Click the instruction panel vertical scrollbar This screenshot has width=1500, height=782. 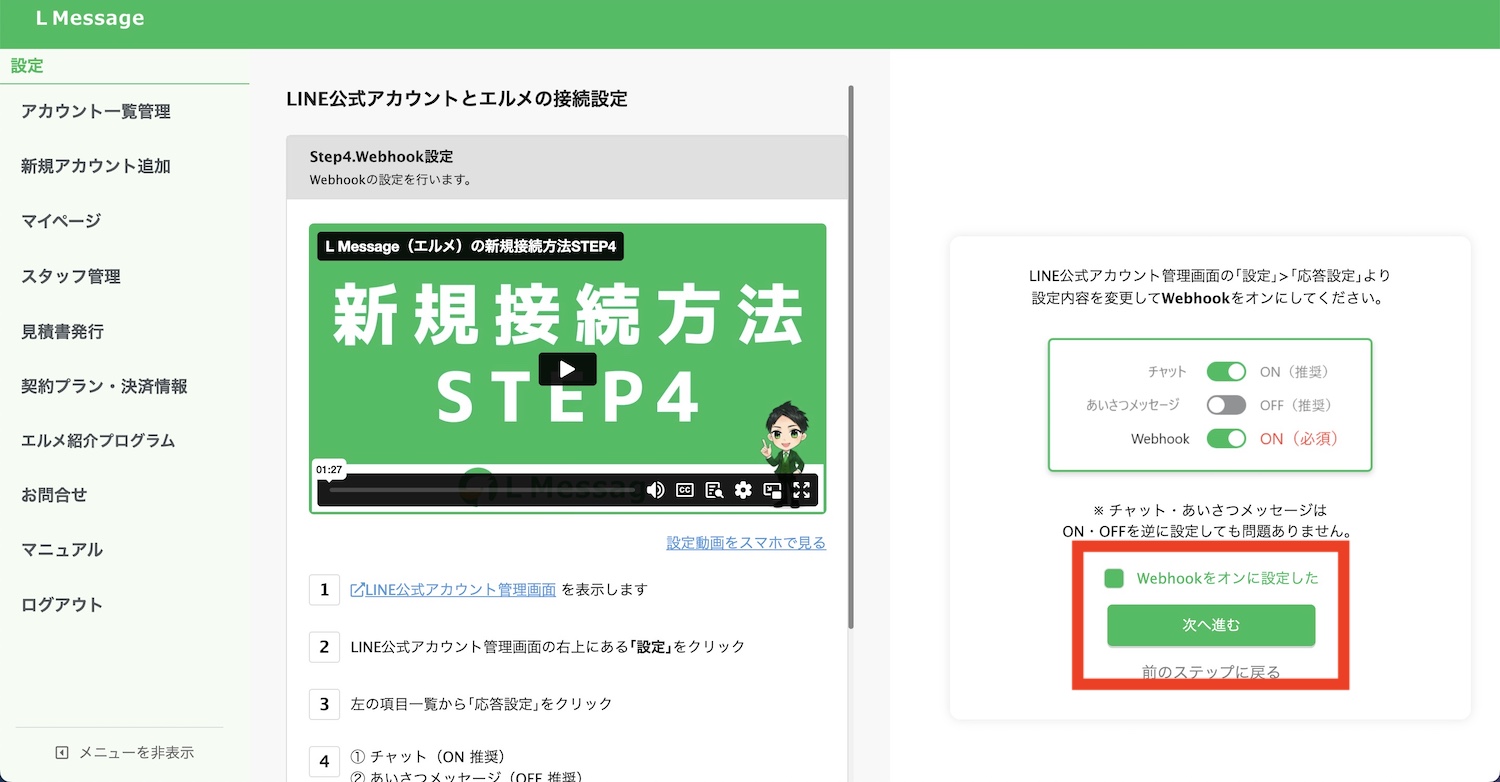point(851,357)
